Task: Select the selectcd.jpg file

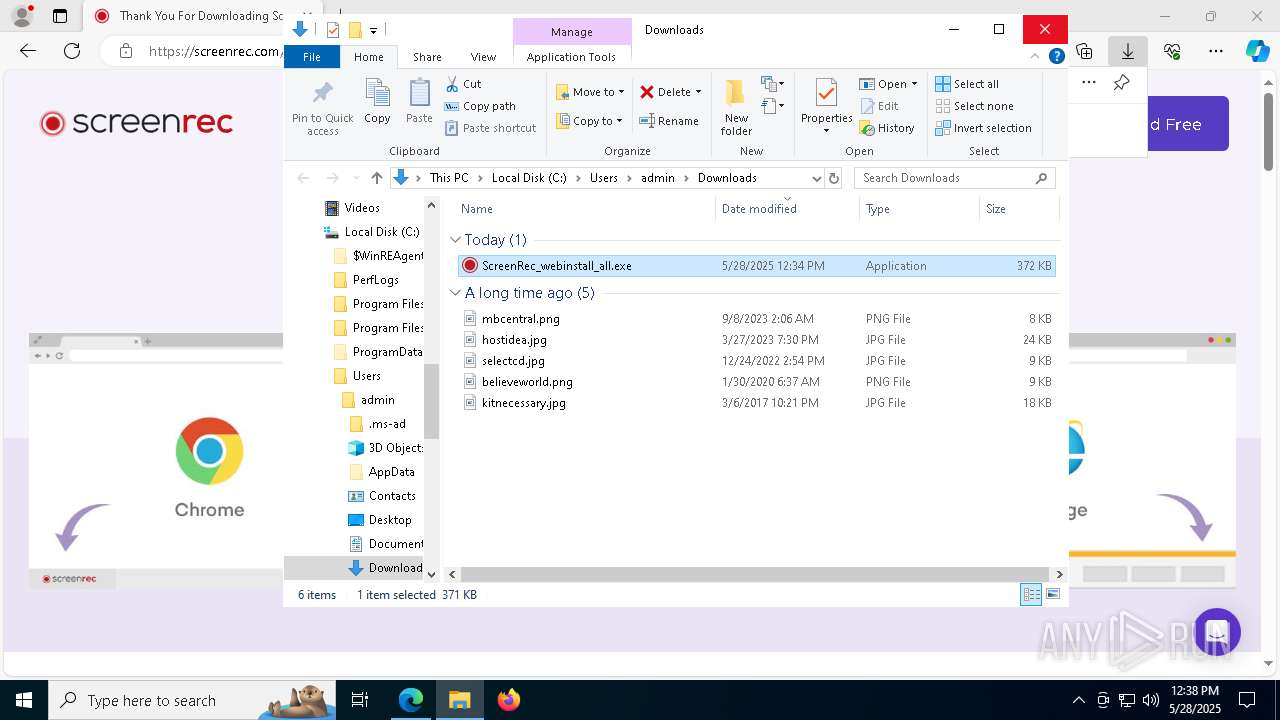Action: tap(513, 361)
